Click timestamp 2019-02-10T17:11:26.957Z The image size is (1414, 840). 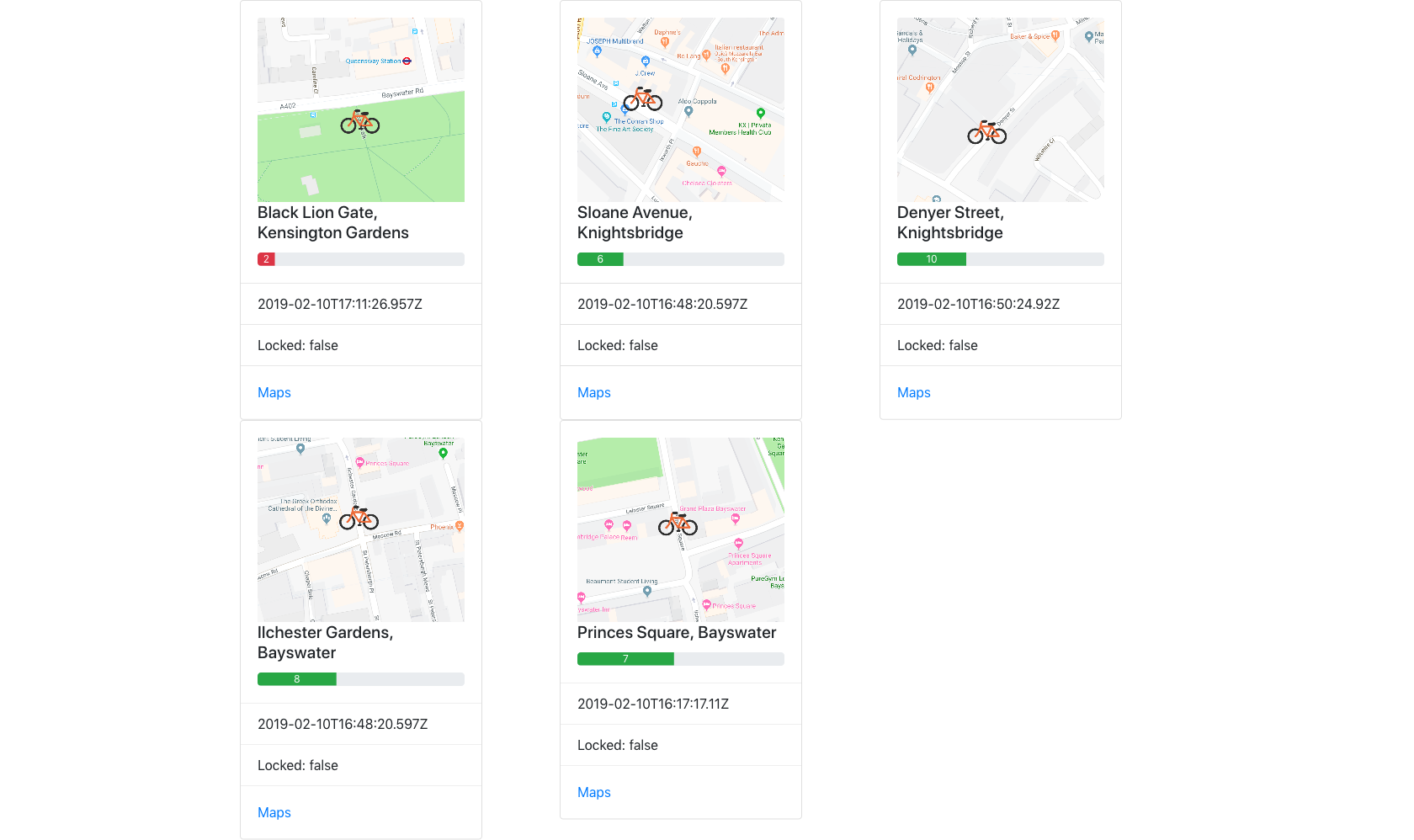340,304
